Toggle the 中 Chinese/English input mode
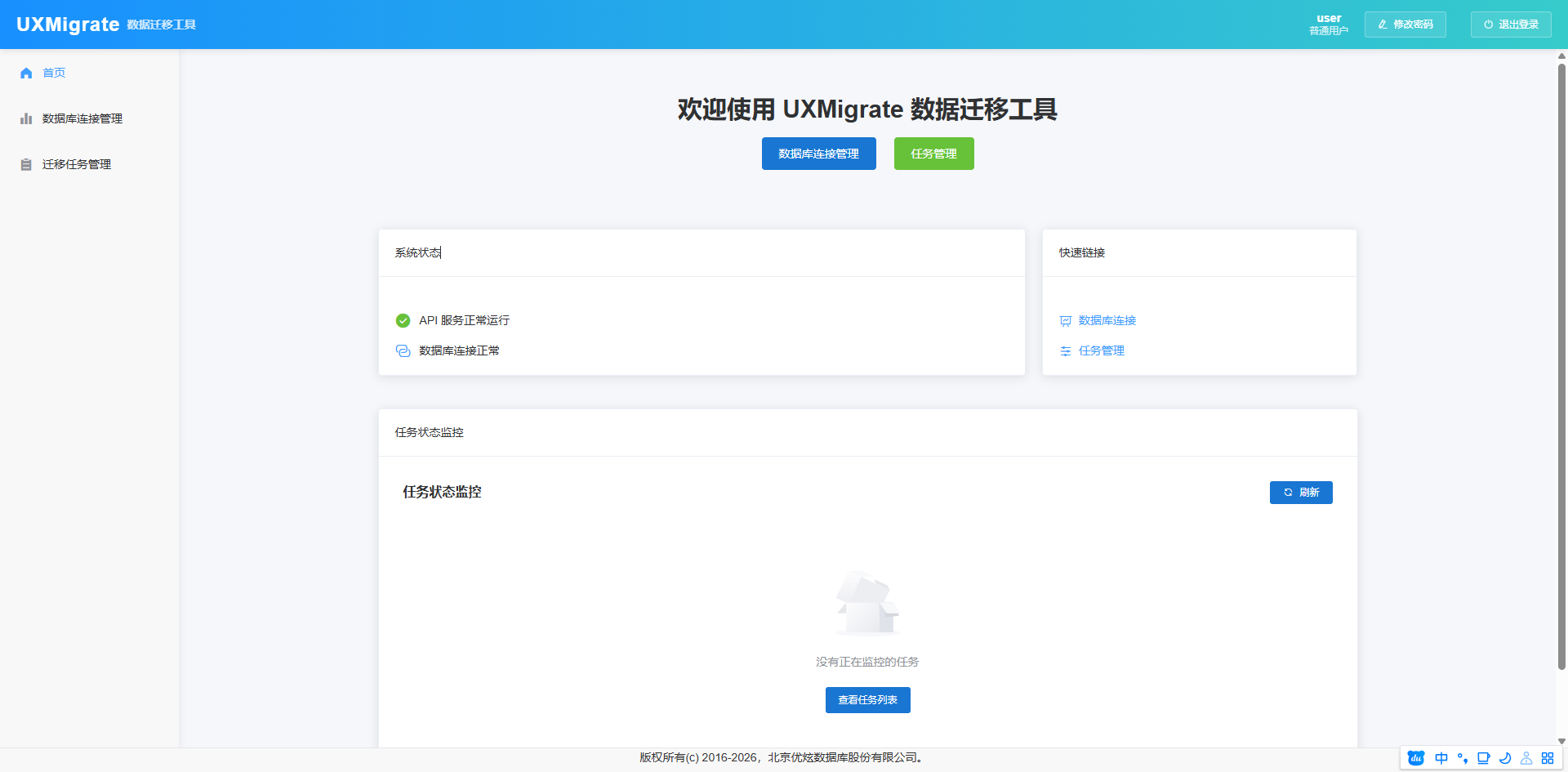1568x772 pixels. tap(1441, 758)
